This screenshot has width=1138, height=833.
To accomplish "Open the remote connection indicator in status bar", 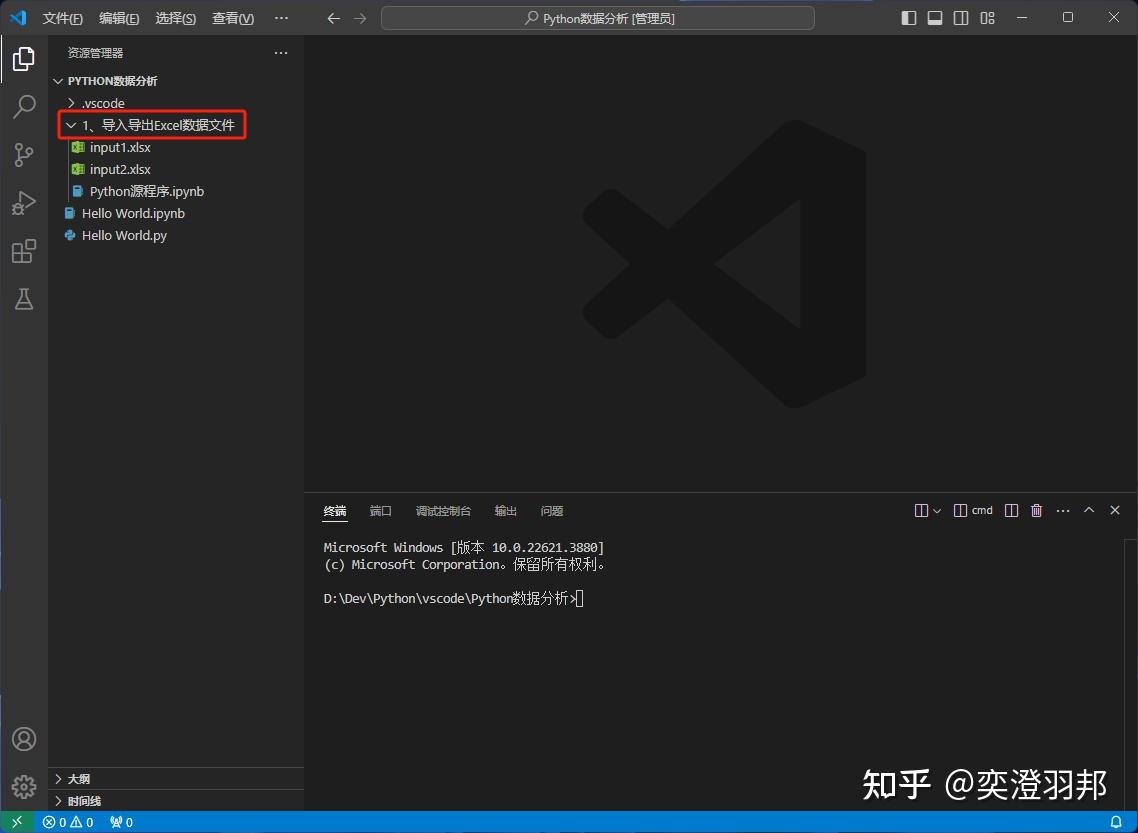I will click(16, 821).
